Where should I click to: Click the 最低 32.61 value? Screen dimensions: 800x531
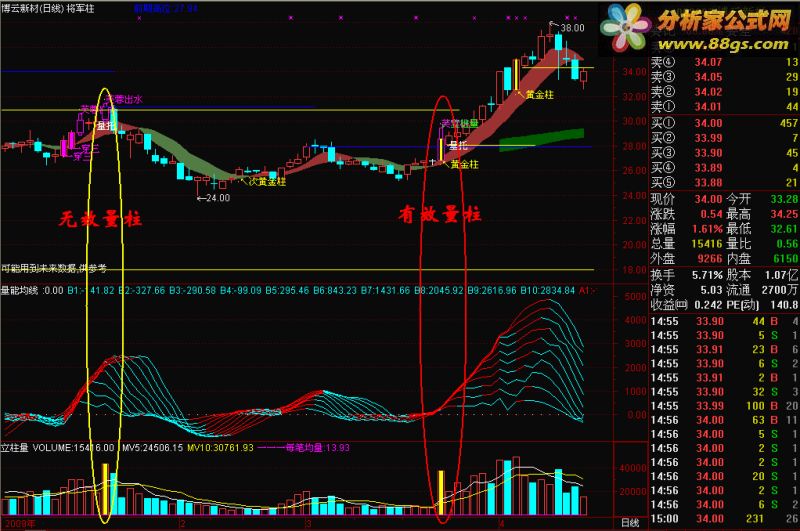(x=784, y=229)
